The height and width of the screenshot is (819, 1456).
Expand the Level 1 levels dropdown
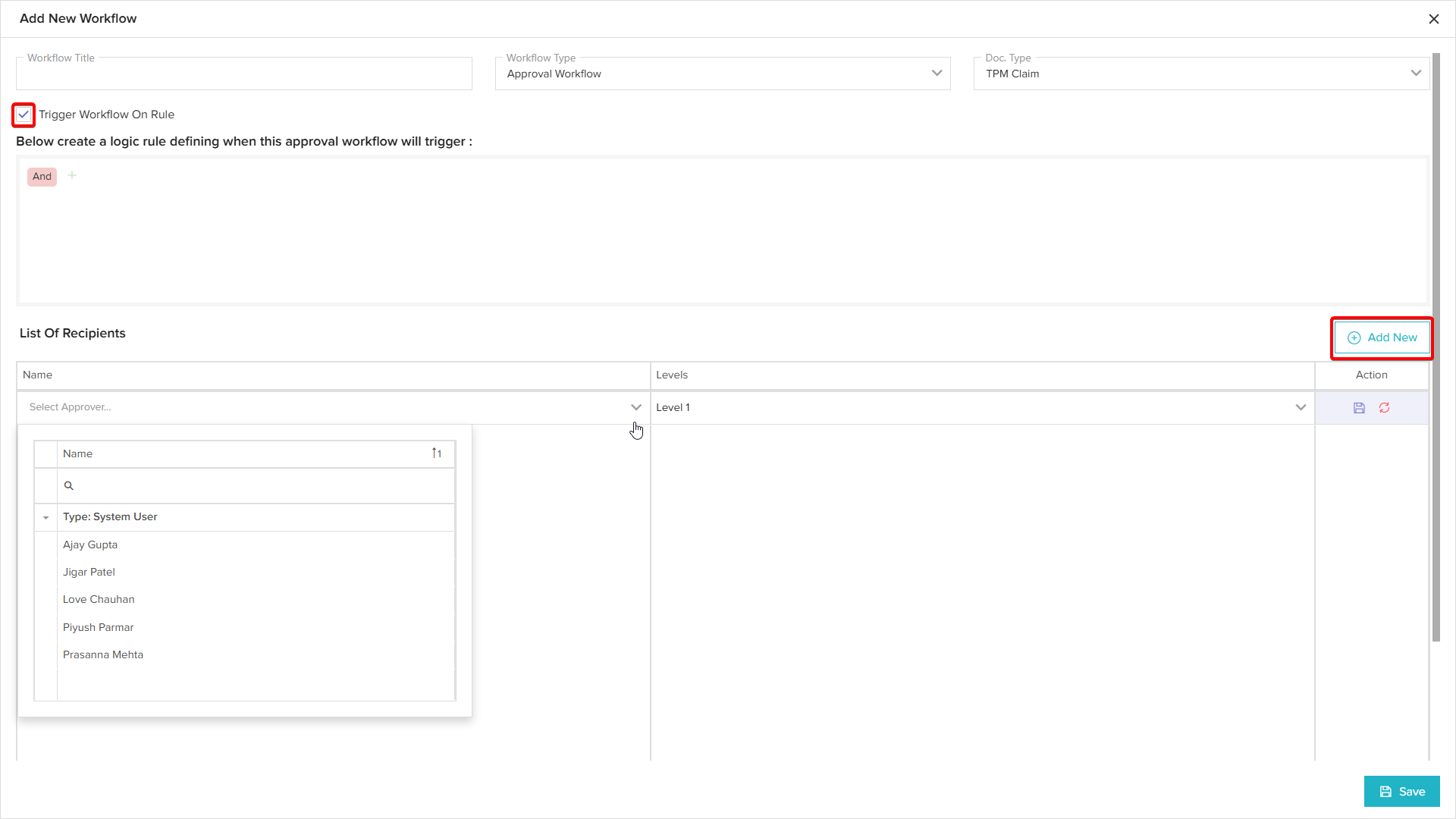tap(1300, 407)
